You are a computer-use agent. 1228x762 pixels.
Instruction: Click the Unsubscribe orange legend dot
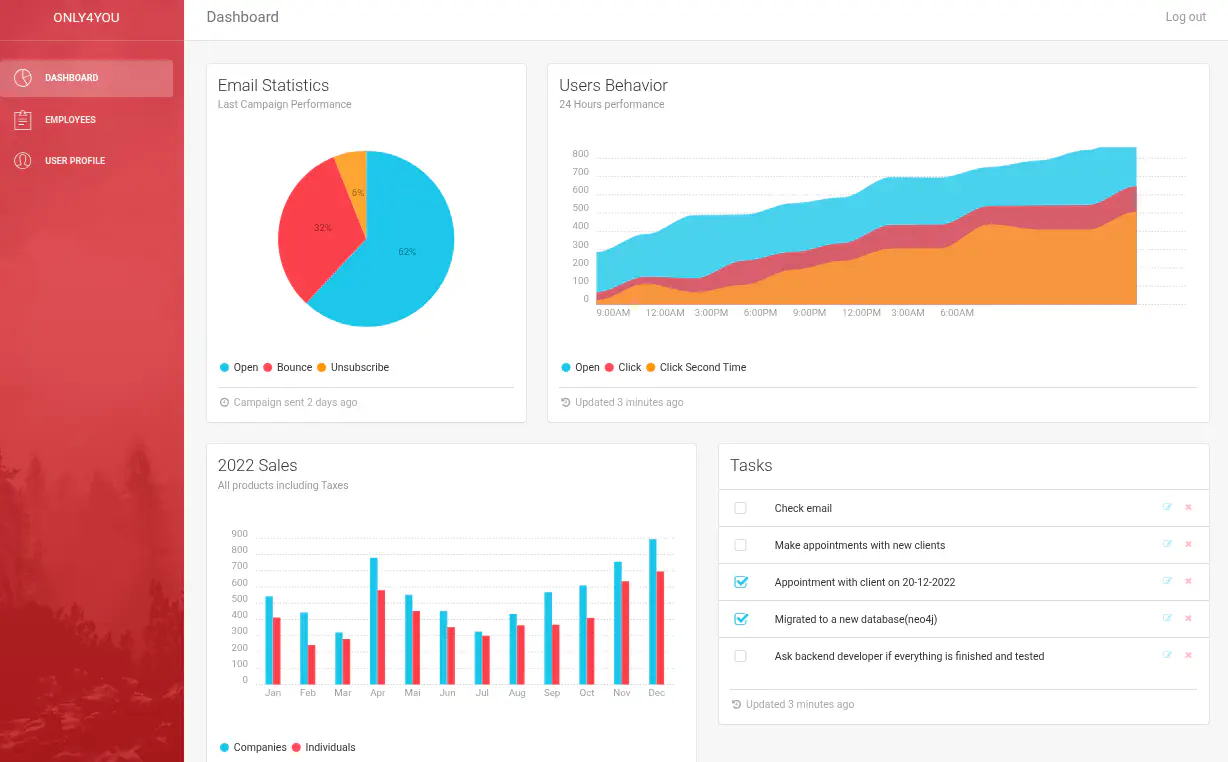pyautogui.click(x=322, y=368)
